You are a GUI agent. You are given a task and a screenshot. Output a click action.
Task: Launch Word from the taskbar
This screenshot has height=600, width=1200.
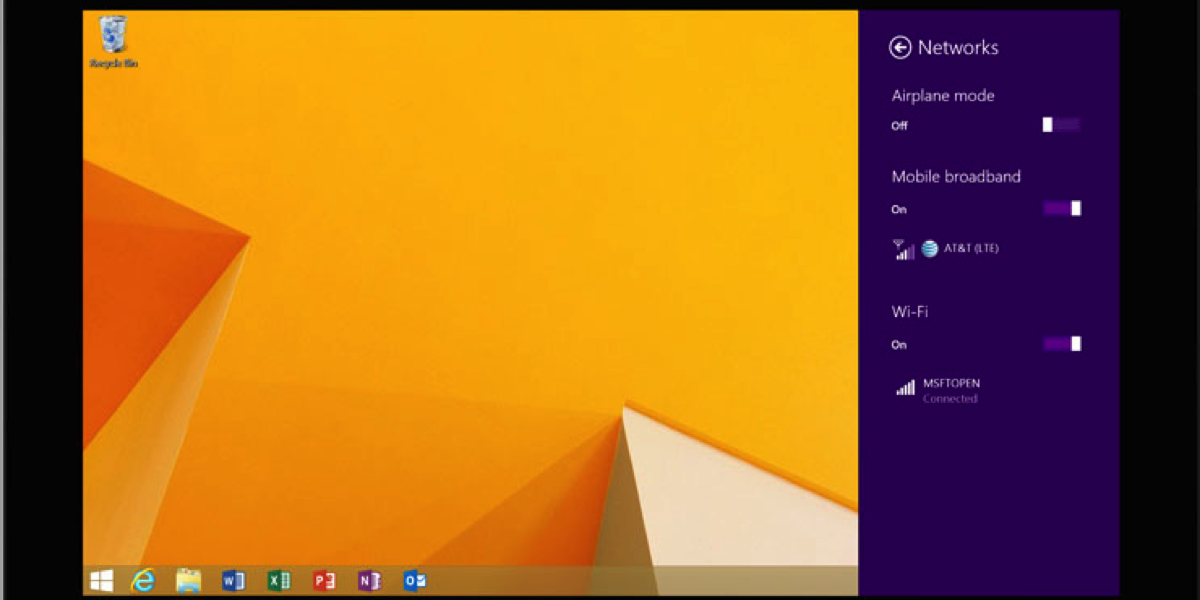tap(233, 581)
